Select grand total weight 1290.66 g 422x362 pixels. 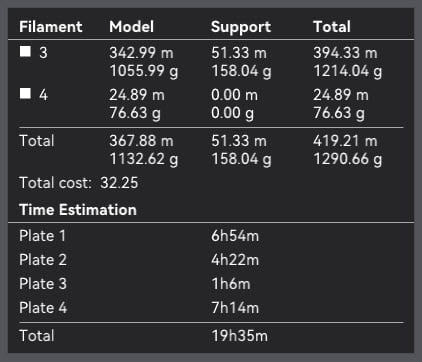tap(348, 159)
